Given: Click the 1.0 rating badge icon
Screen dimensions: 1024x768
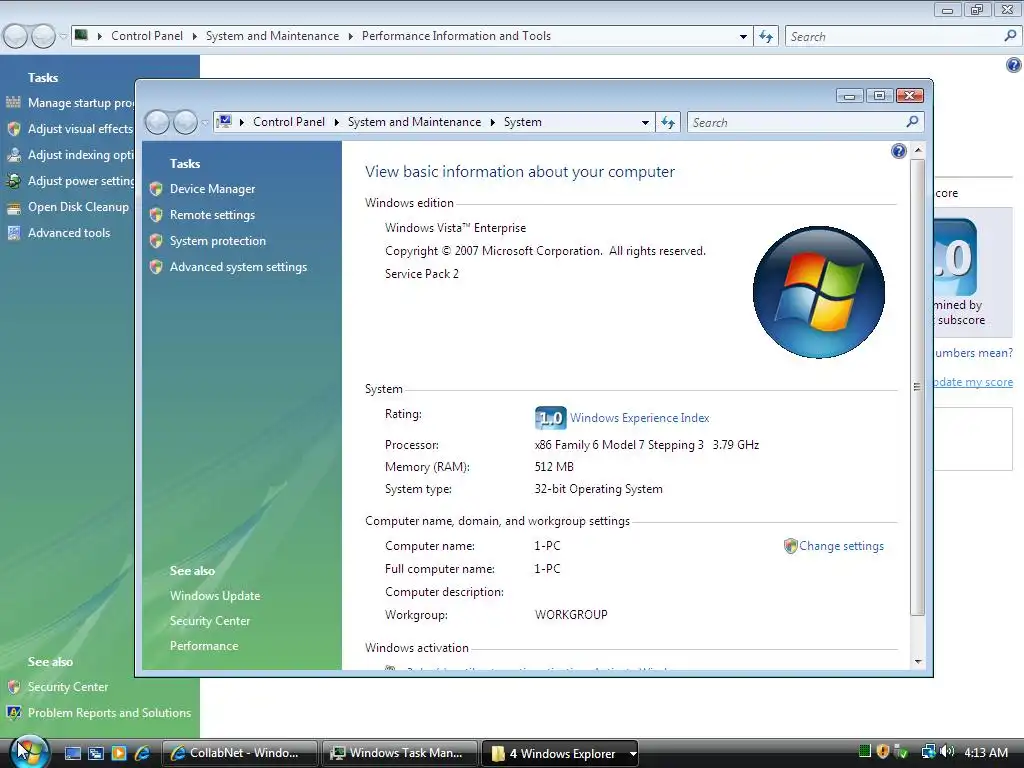Looking at the screenshot, I should coord(550,418).
